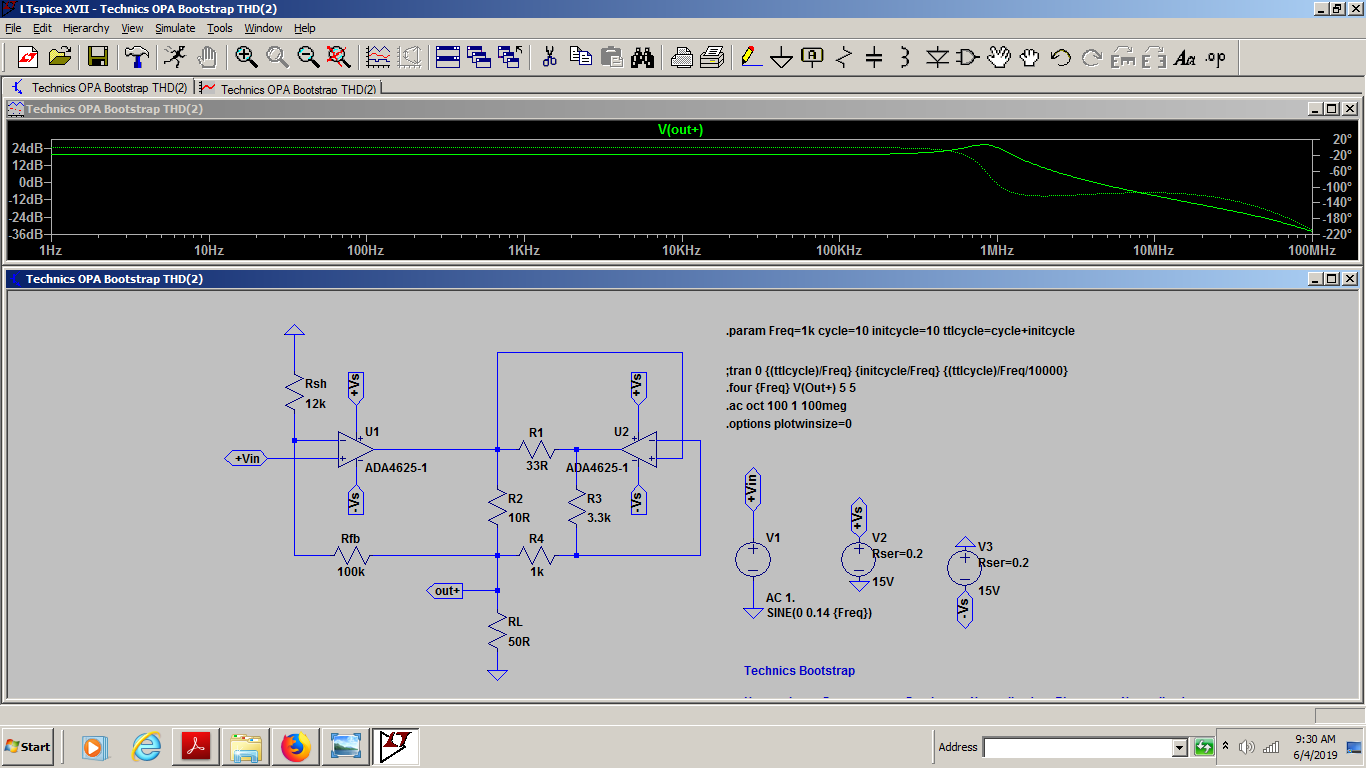Zoom out using the minus magnifier icon
The height and width of the screenshot is (768, 1366).
[x=308, y=57]
